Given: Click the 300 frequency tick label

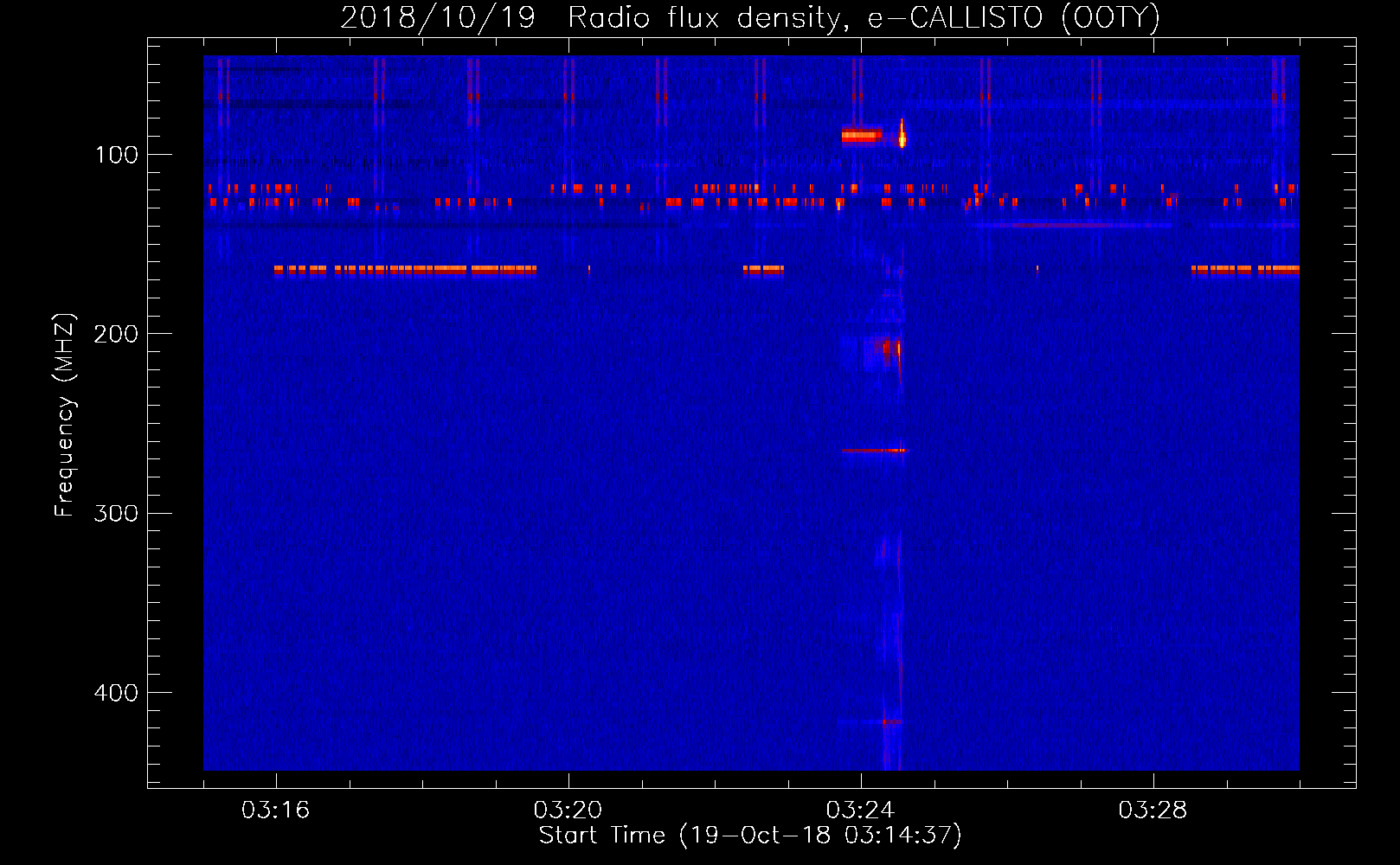Looking at the screenshot, I should (x=116, y=513).
